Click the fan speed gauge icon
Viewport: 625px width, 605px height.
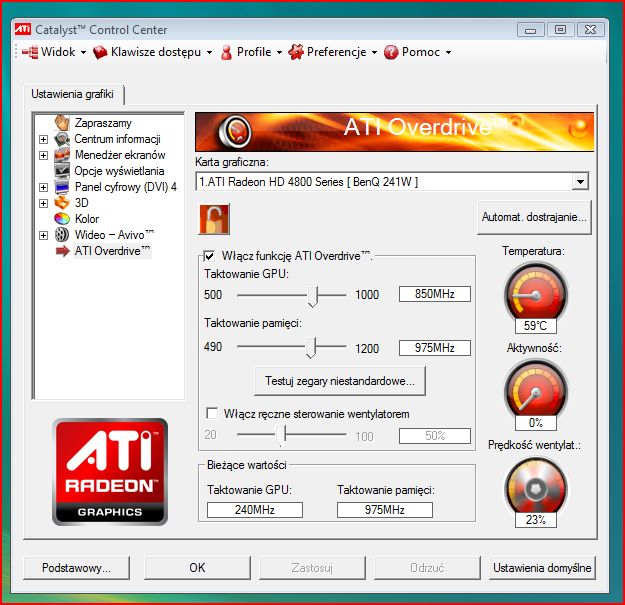coord(536,487)
